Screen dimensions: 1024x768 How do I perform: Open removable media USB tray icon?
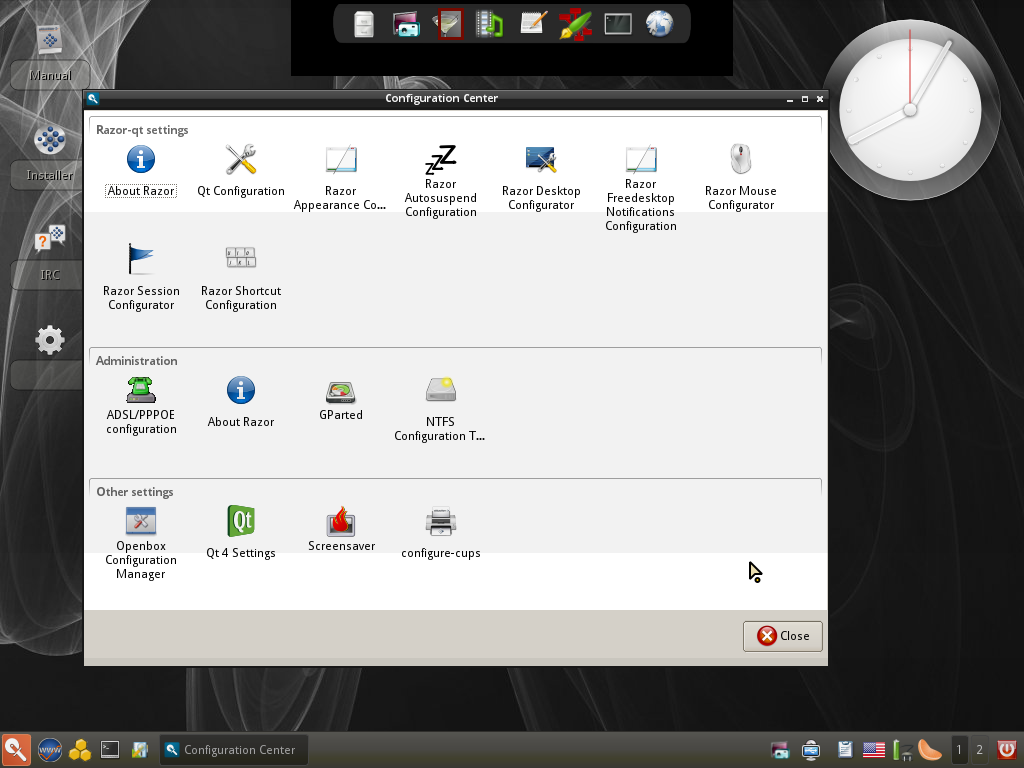point(811,750)
